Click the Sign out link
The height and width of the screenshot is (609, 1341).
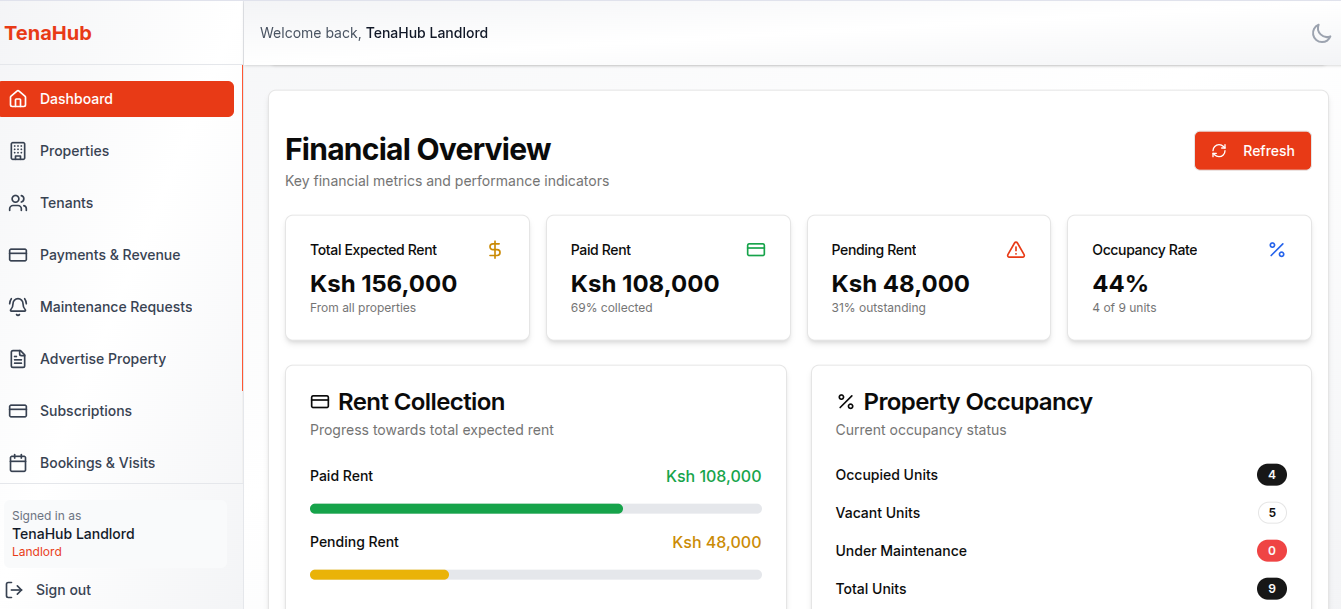pyautogui.click(x=63, y=589)
